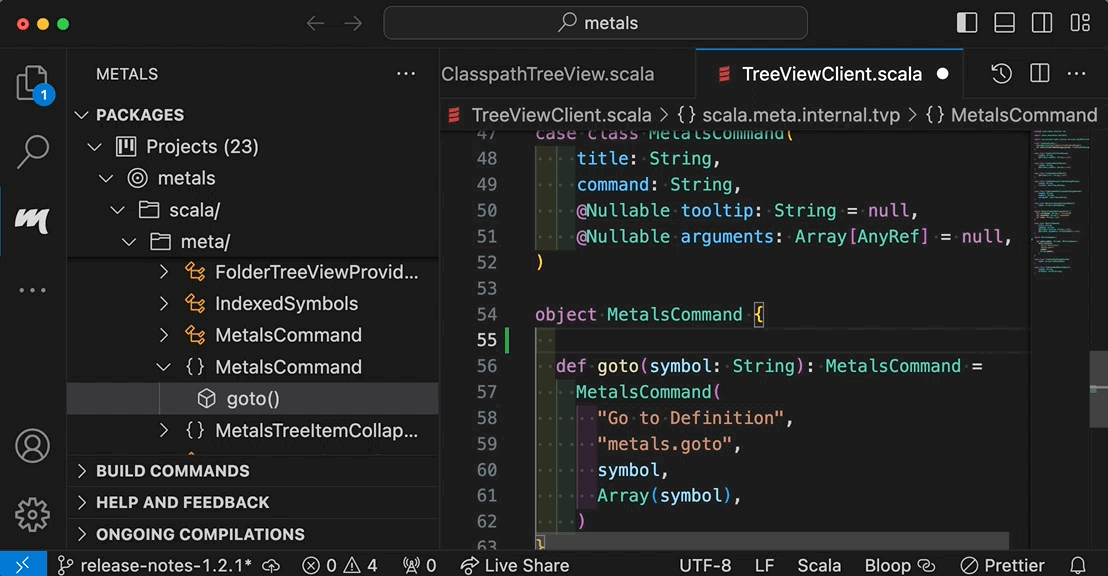Click TreeViewClient.scala in breadcrumb
The height and width of the screenshot is (576, 1108).
(561, 115)
